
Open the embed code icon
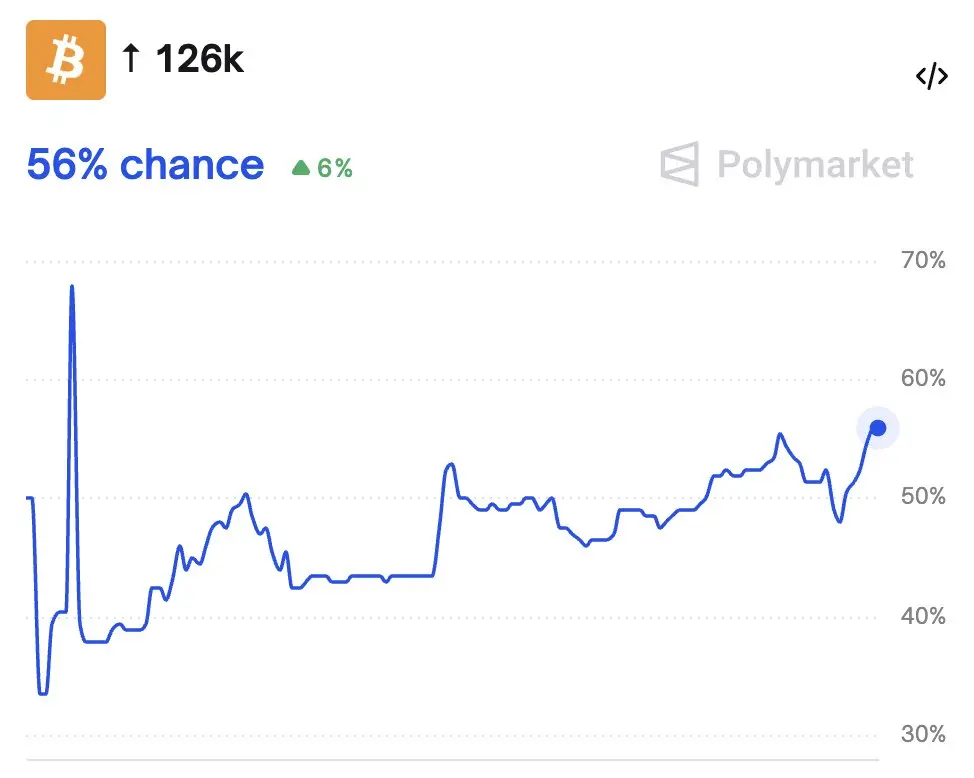click(932, 76)
